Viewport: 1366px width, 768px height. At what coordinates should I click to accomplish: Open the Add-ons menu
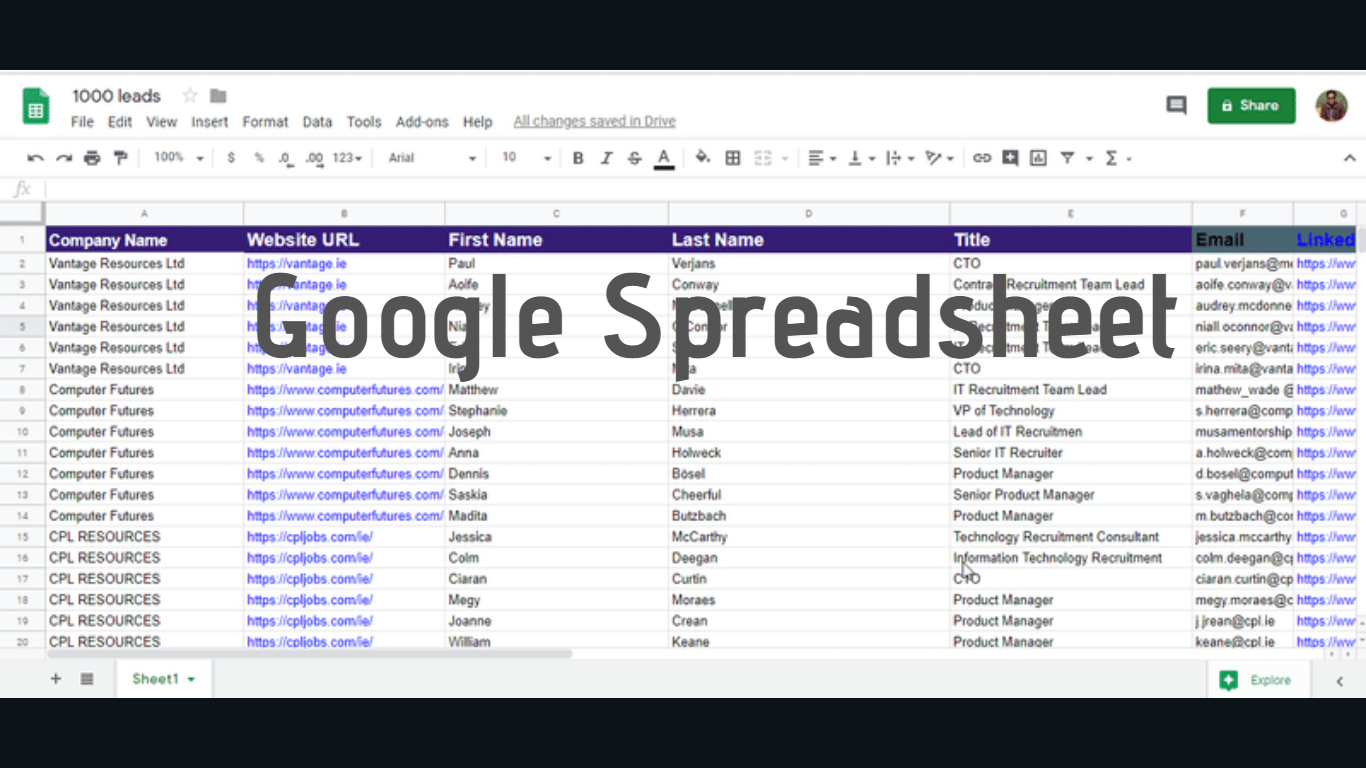point(422,121)
